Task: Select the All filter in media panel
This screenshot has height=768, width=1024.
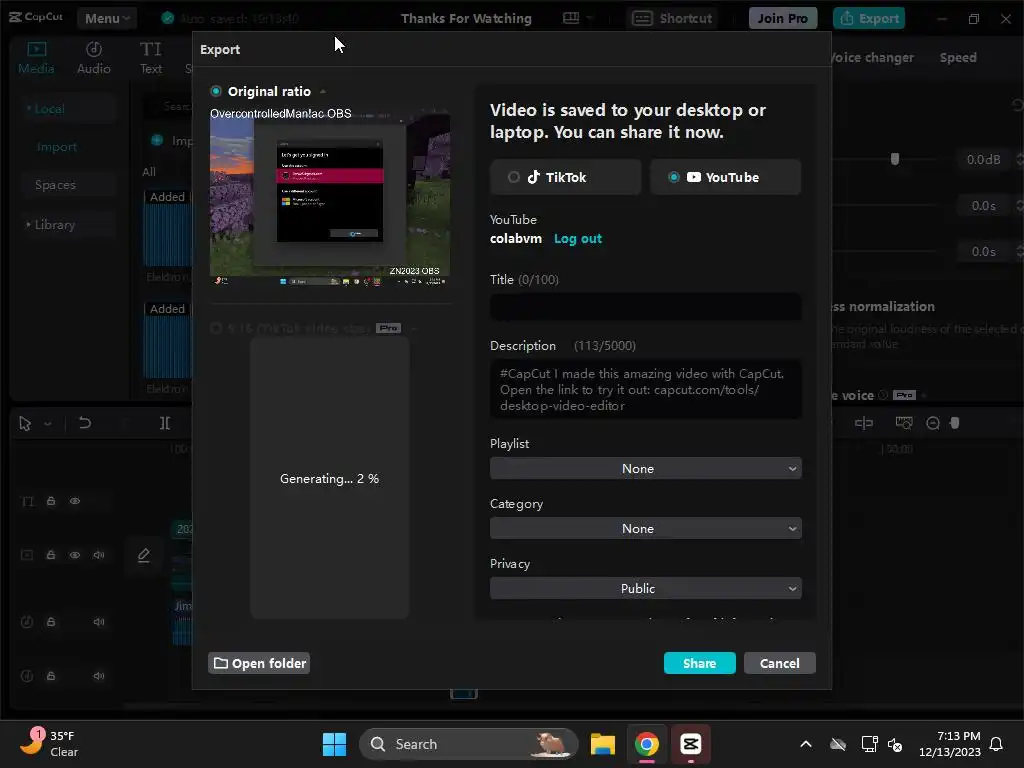Action: 149,172
